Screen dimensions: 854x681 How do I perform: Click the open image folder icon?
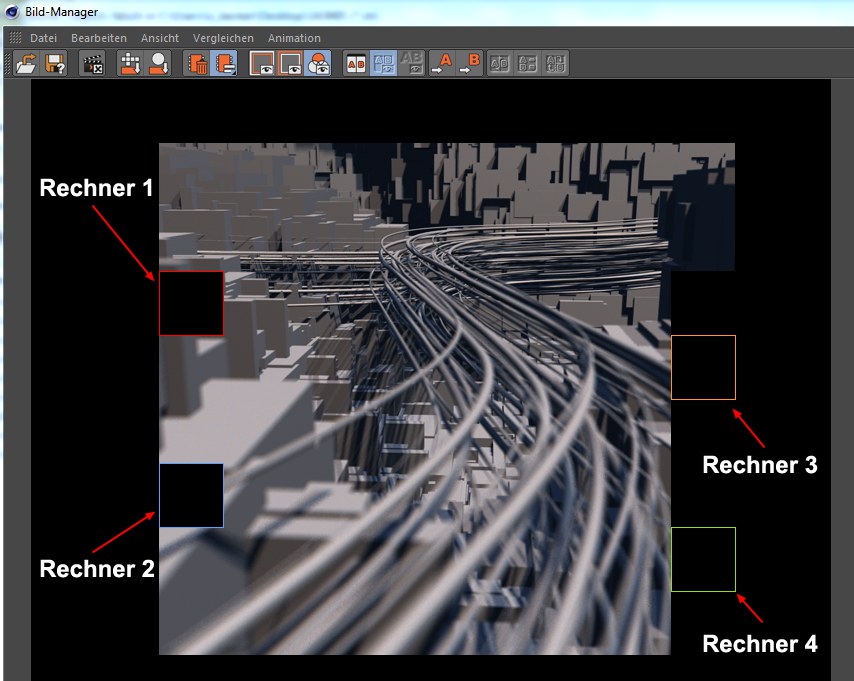pyautogui.click(x=26, y=64)
